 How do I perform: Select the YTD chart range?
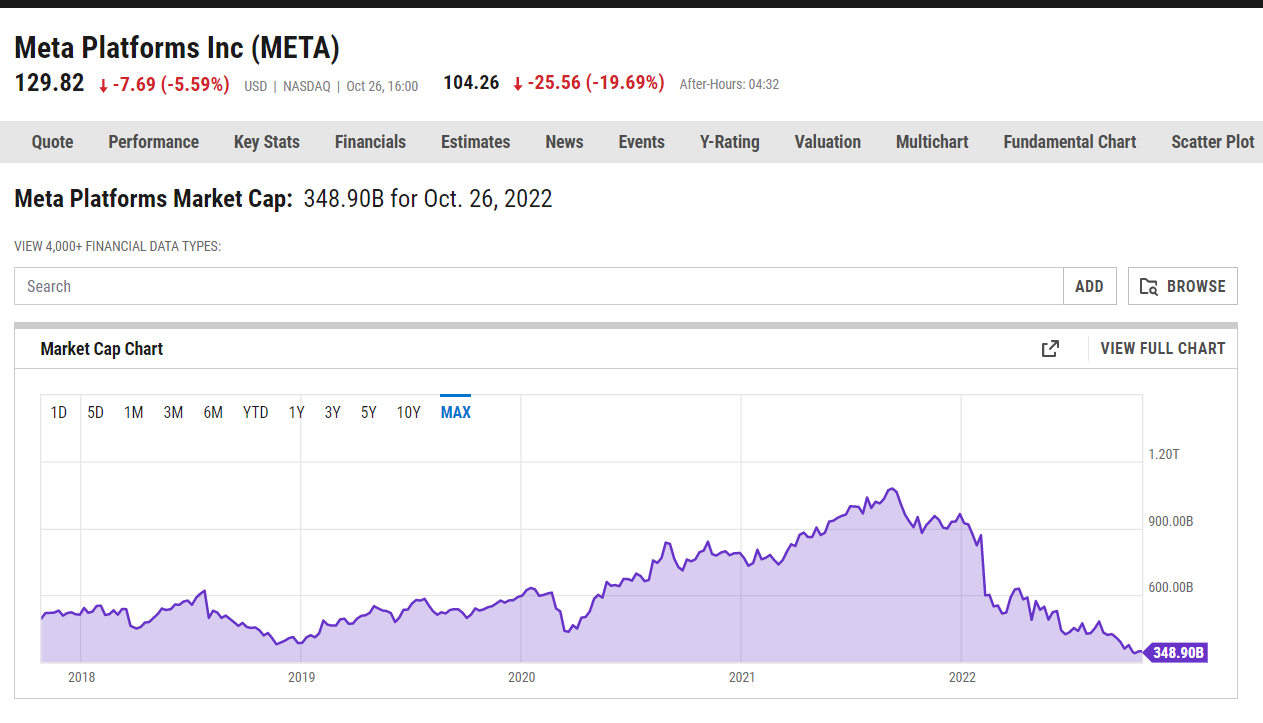256,412
